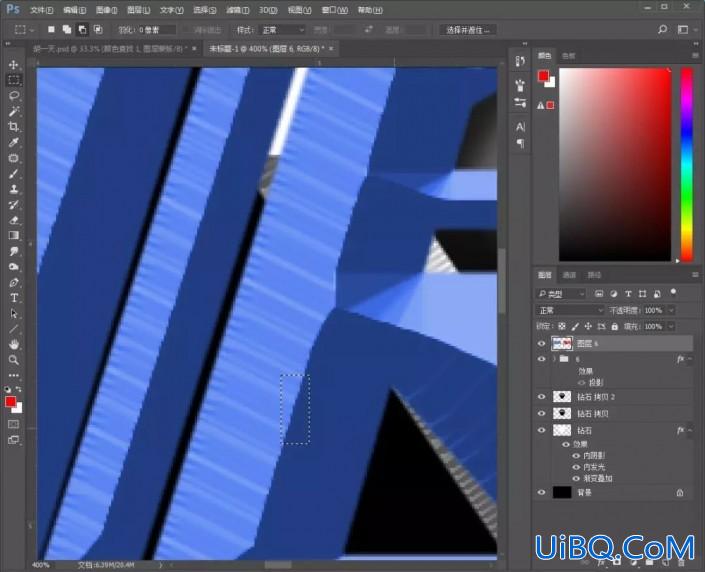Click the Add to selection icon

67,30
